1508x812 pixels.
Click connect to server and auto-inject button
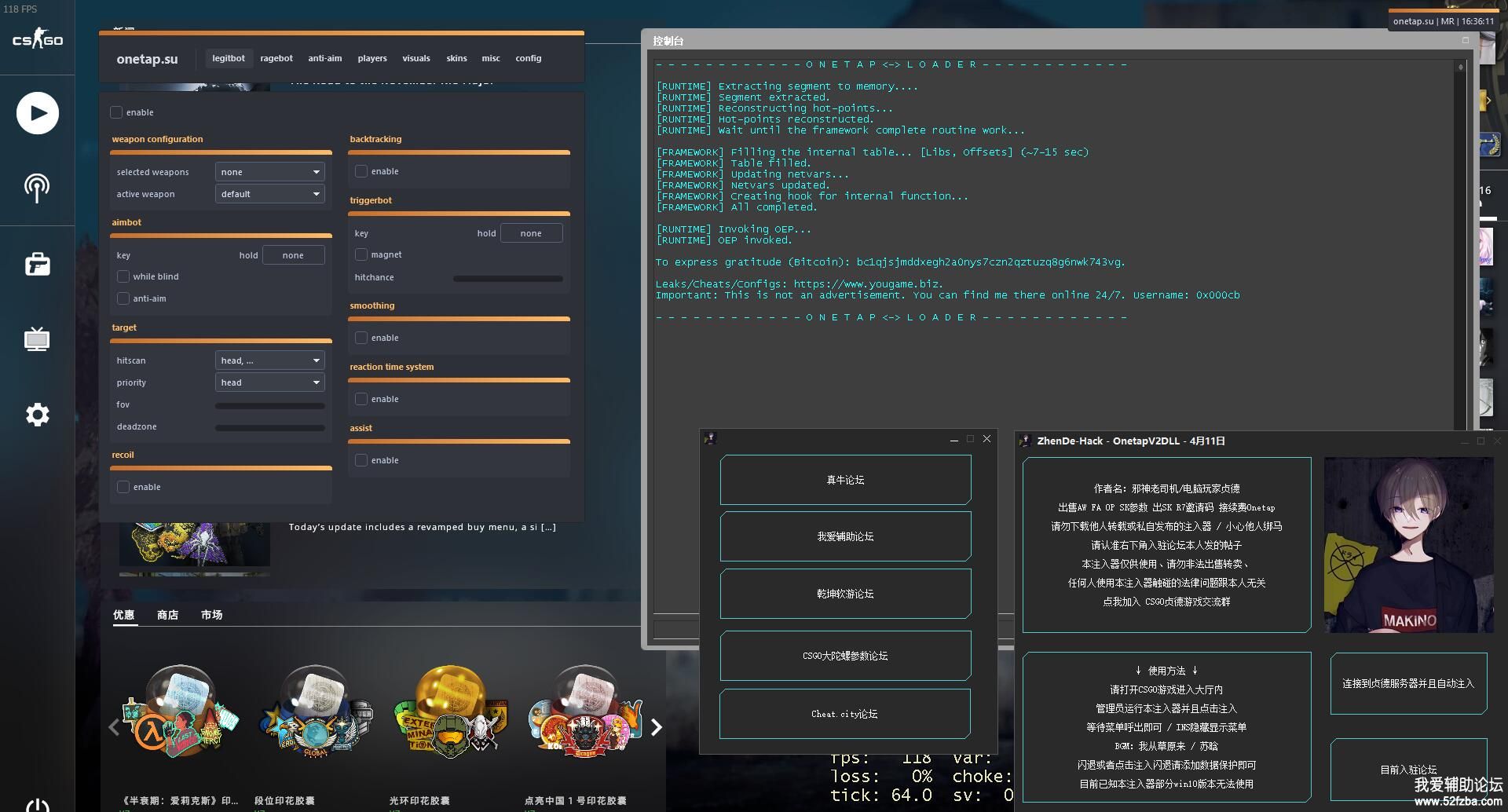(1408, 683)
